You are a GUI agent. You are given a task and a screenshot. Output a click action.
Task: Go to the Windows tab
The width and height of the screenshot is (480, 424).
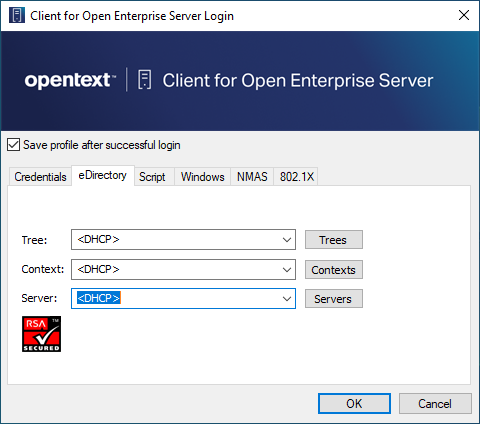pos(203,177)
